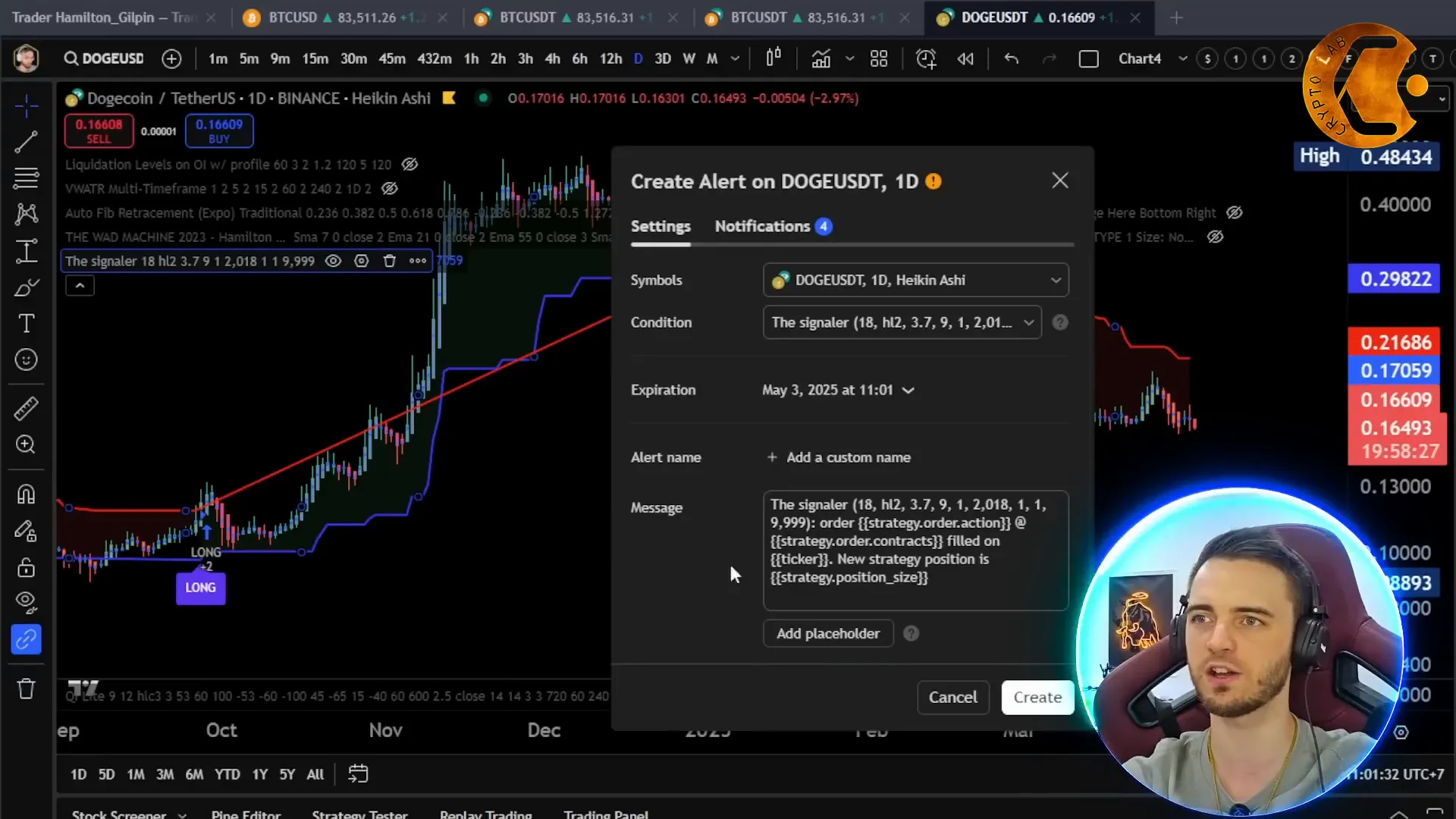
Task: Open the candle chart type selector
Action: (x=773, y=58)
